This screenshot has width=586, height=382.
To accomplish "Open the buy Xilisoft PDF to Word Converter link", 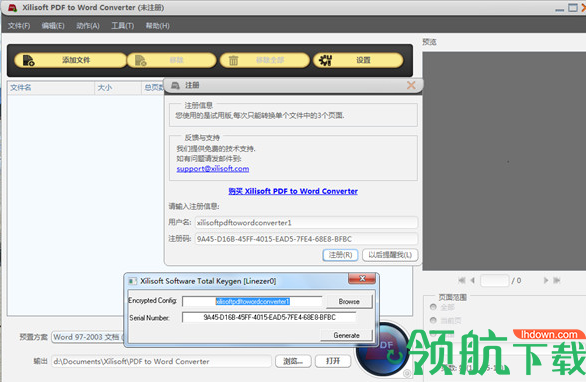I will pos(293,191).
